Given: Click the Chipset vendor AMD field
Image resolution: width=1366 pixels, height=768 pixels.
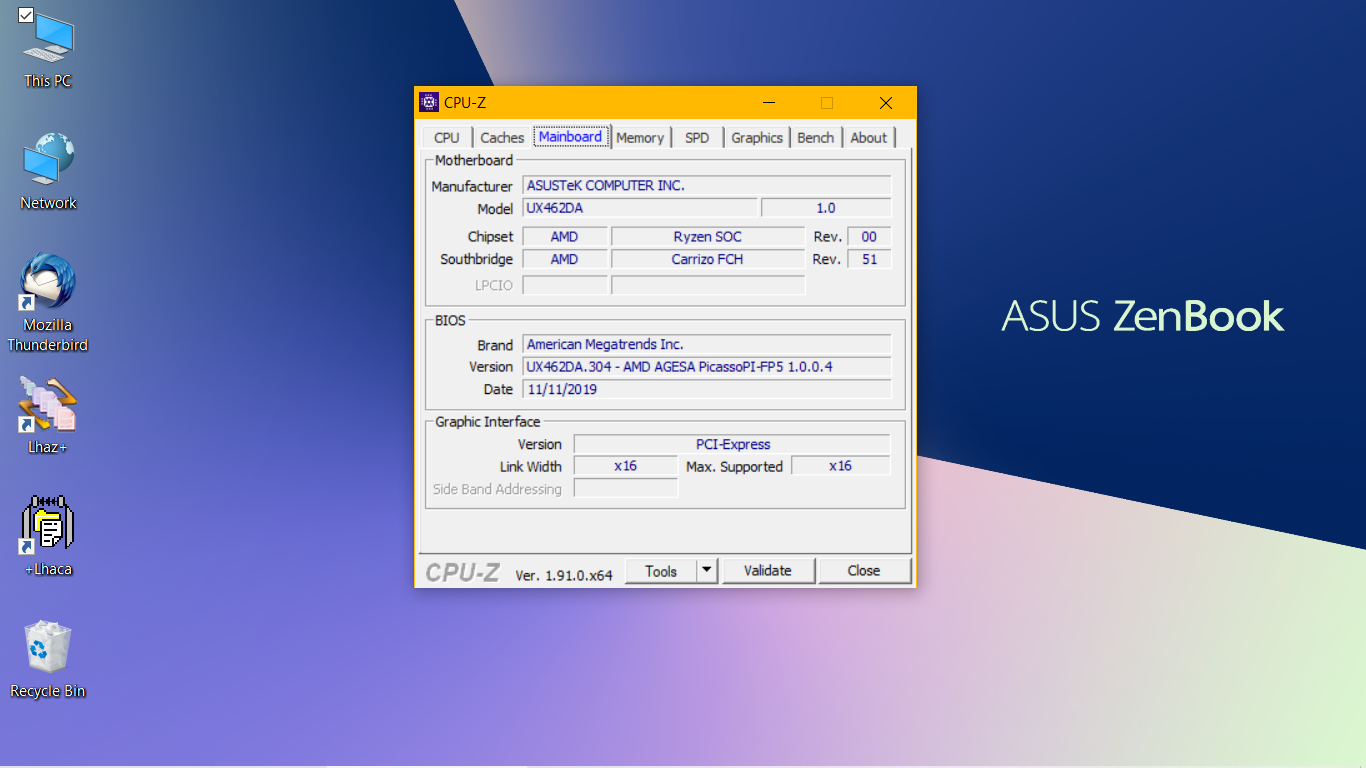Looking at the screenshot, I should point(565,237).
